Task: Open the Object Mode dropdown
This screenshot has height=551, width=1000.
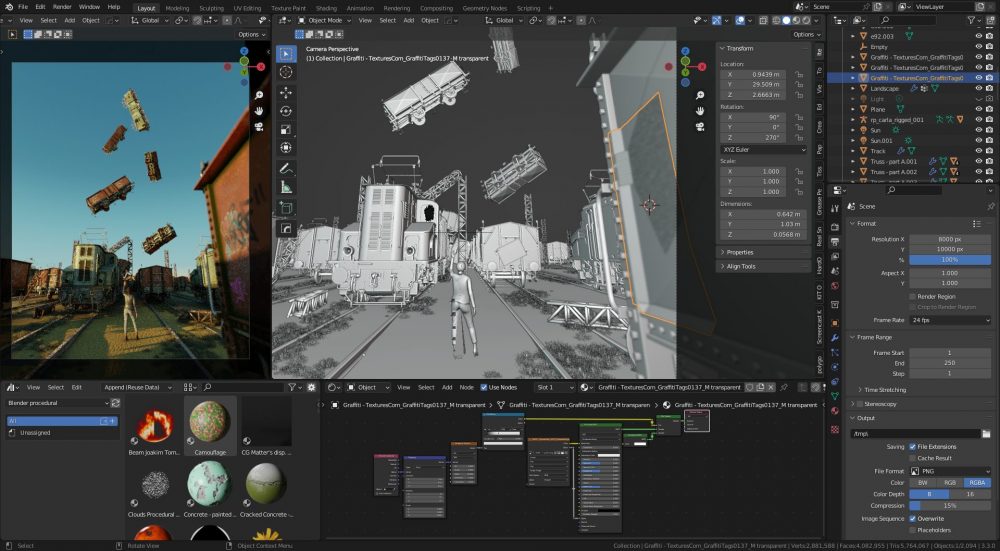Action: click(x=324, y=20)
